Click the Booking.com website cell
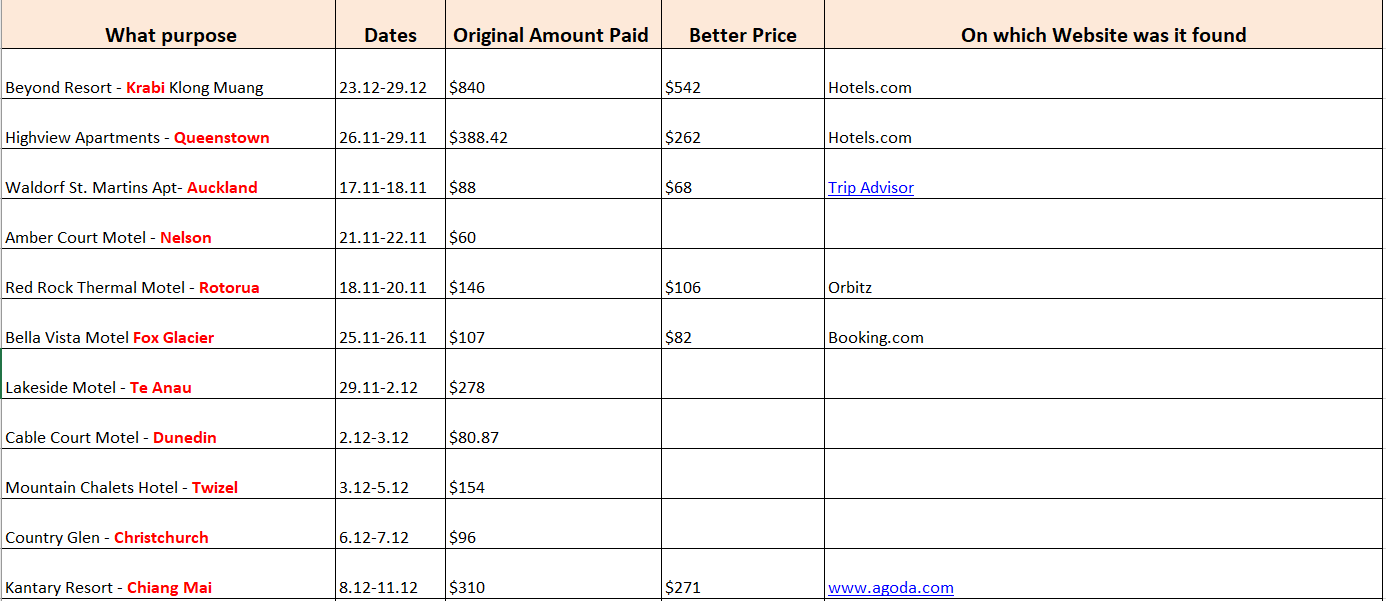Image resolution: width=1386 pixels, height=601 pixels. coord(1103,325)
